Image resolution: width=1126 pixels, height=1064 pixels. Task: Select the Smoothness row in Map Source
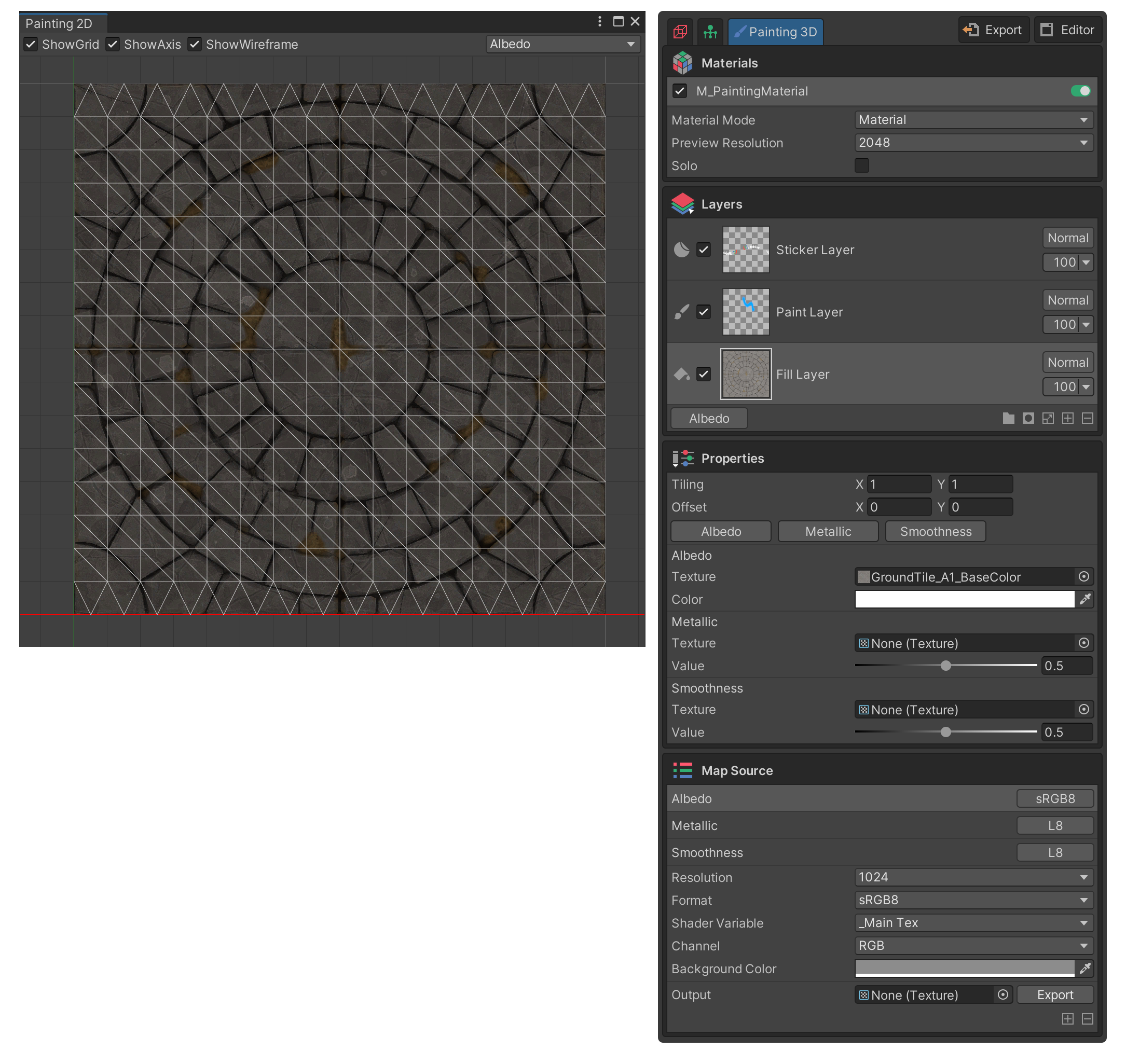(882, 852)
